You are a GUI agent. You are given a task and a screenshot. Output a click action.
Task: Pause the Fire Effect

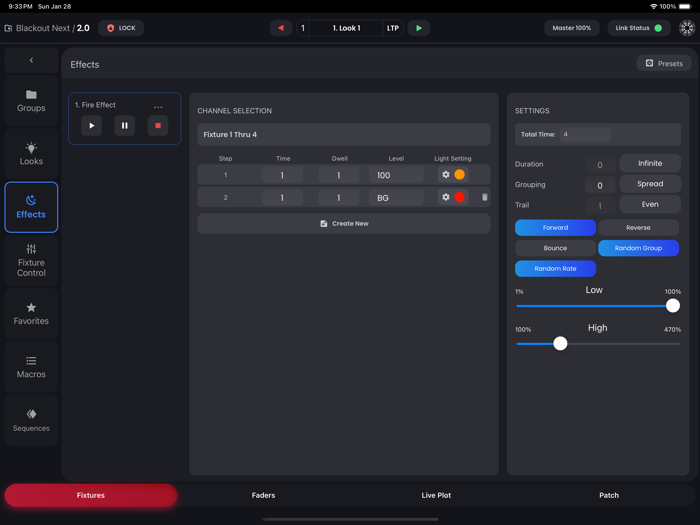point(125,125)
